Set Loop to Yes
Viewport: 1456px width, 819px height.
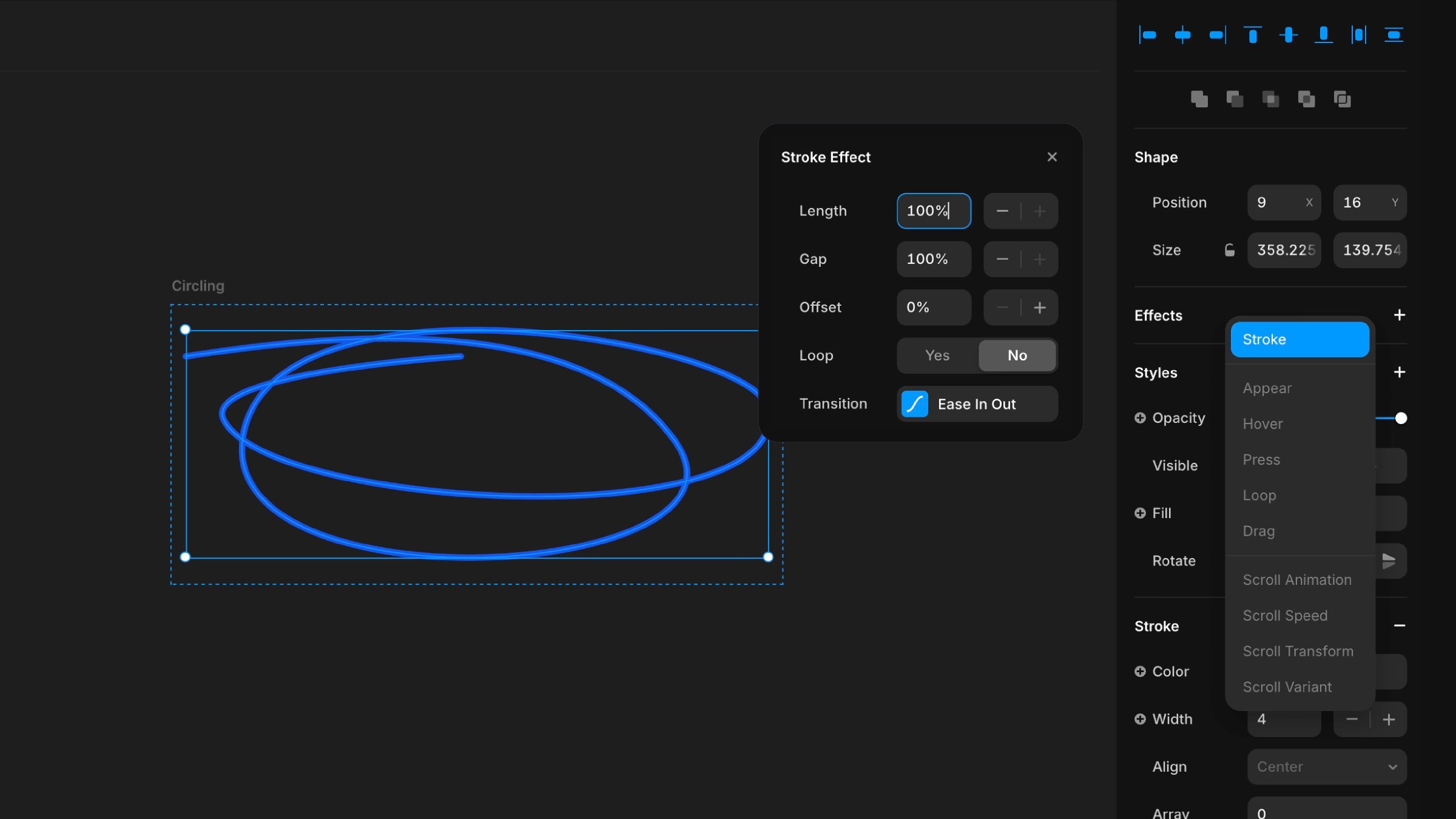click(937, 356)
